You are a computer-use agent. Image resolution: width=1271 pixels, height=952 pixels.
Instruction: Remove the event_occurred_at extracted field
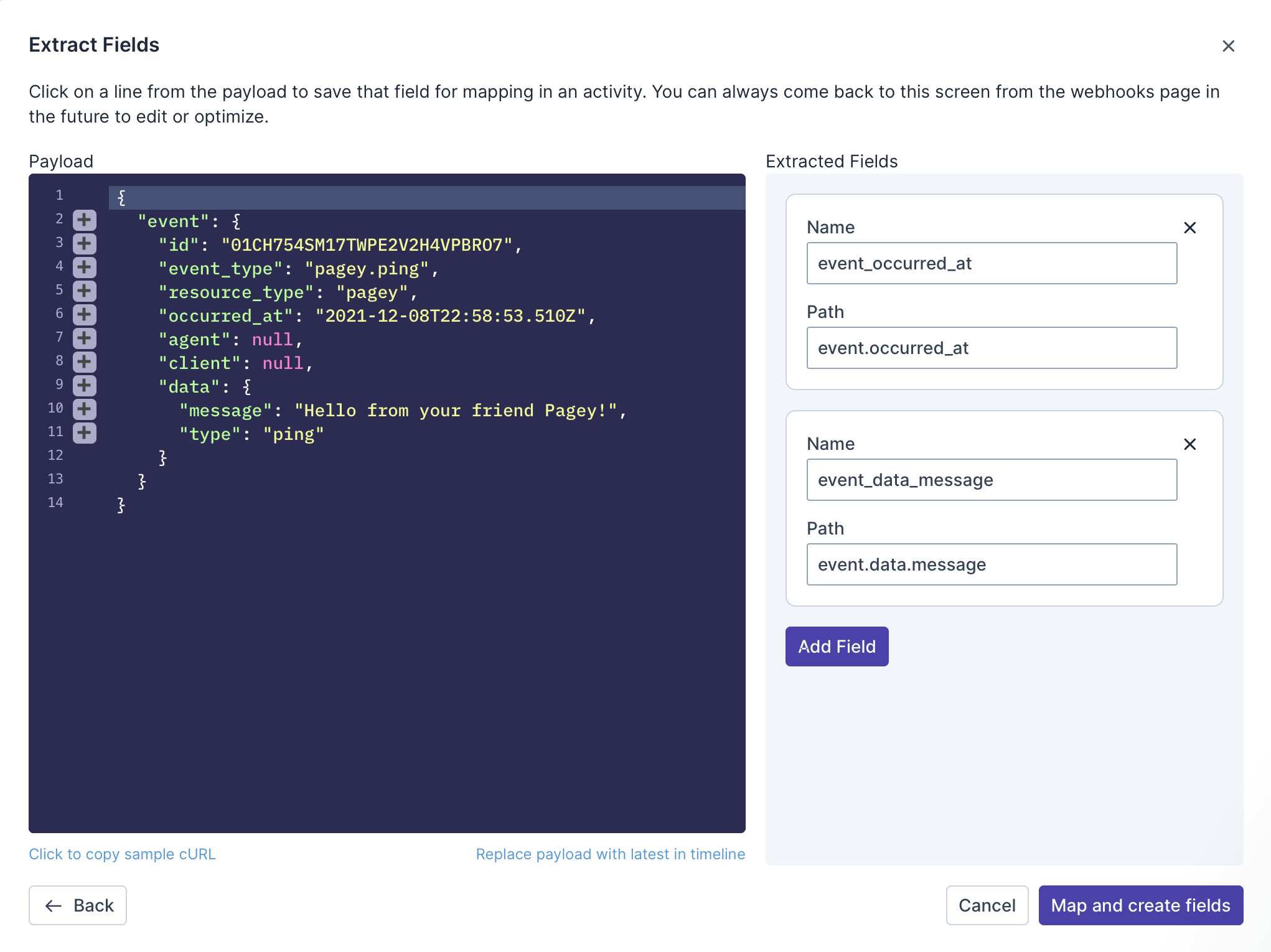click(1189, 228)
